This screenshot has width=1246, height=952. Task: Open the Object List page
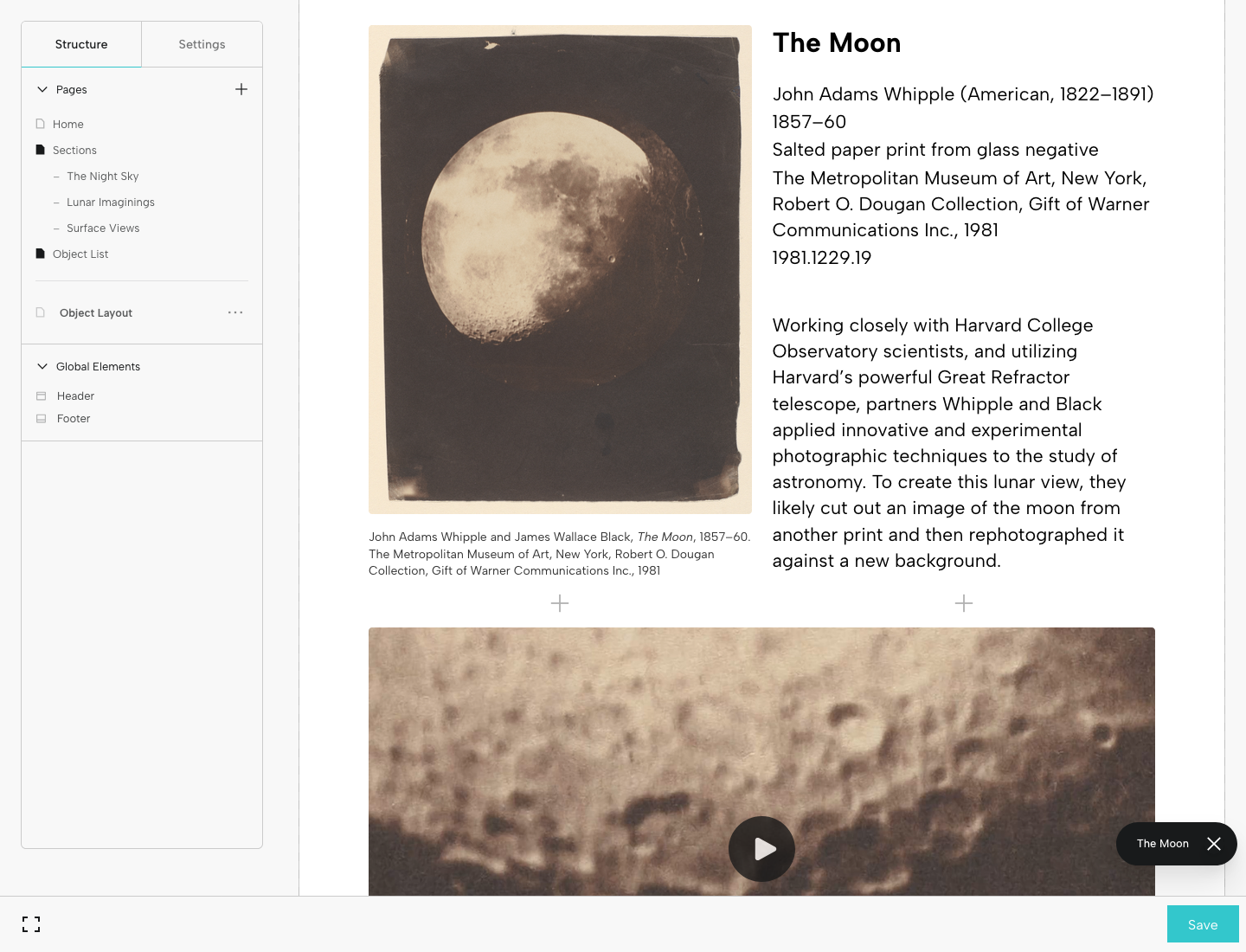pos(80,254)
